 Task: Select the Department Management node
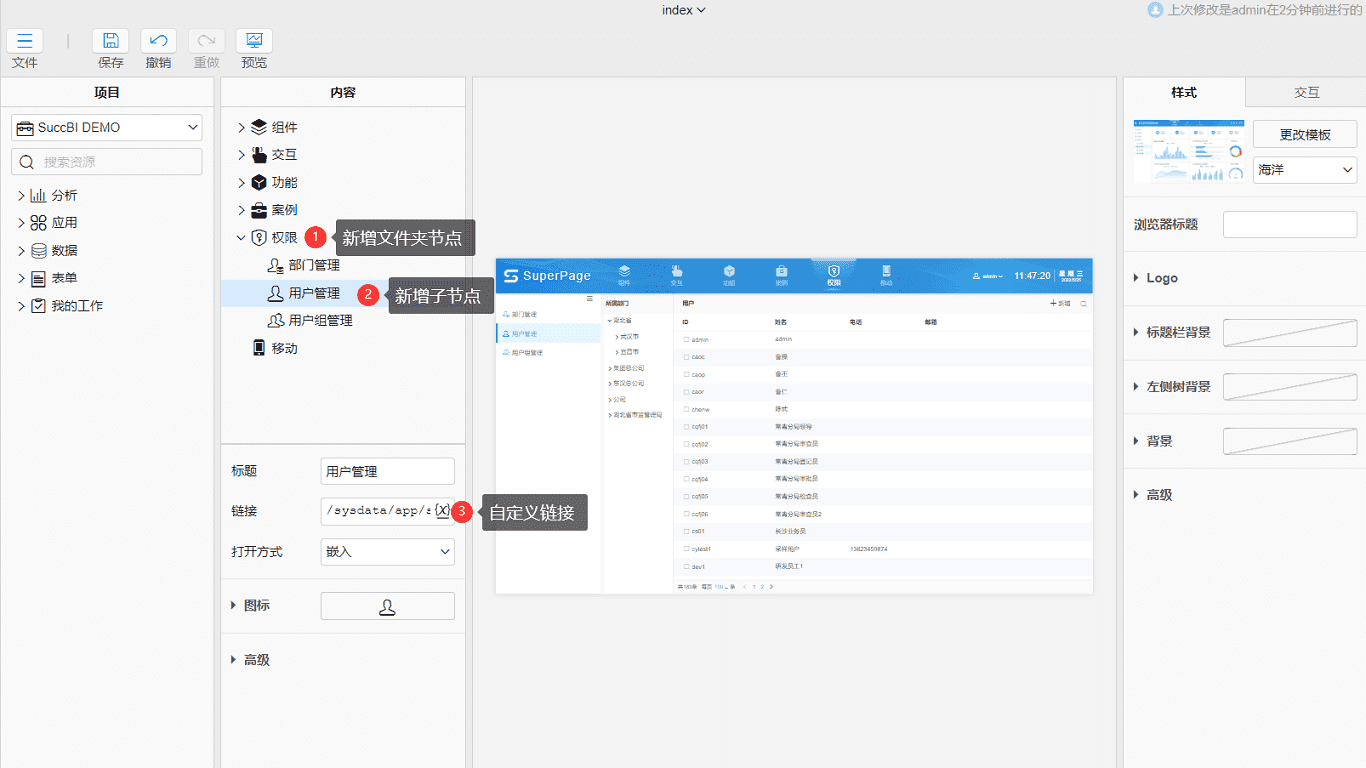coord(314,265)
